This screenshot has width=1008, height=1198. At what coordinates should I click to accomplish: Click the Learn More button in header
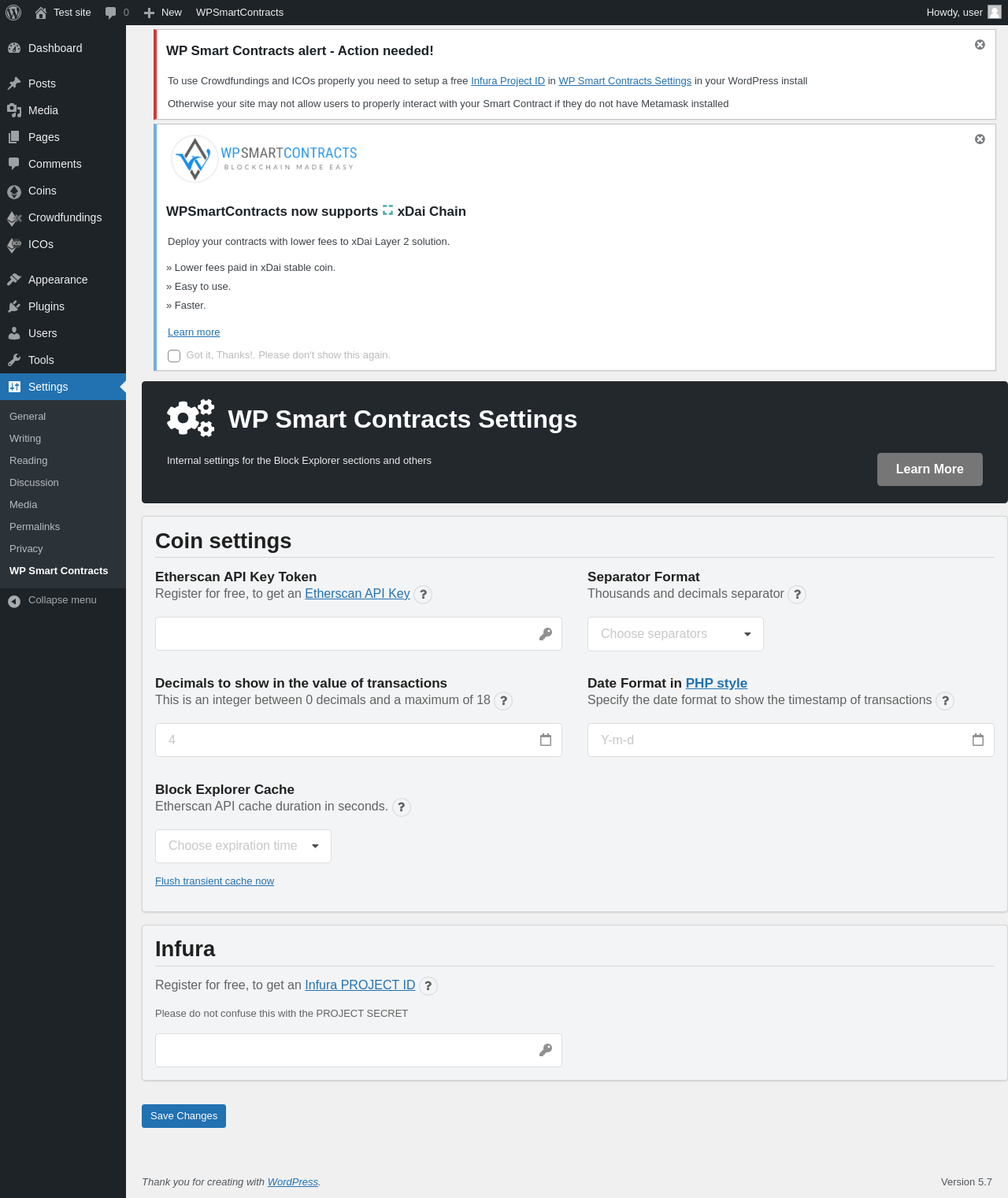click(x=930, y=469)
